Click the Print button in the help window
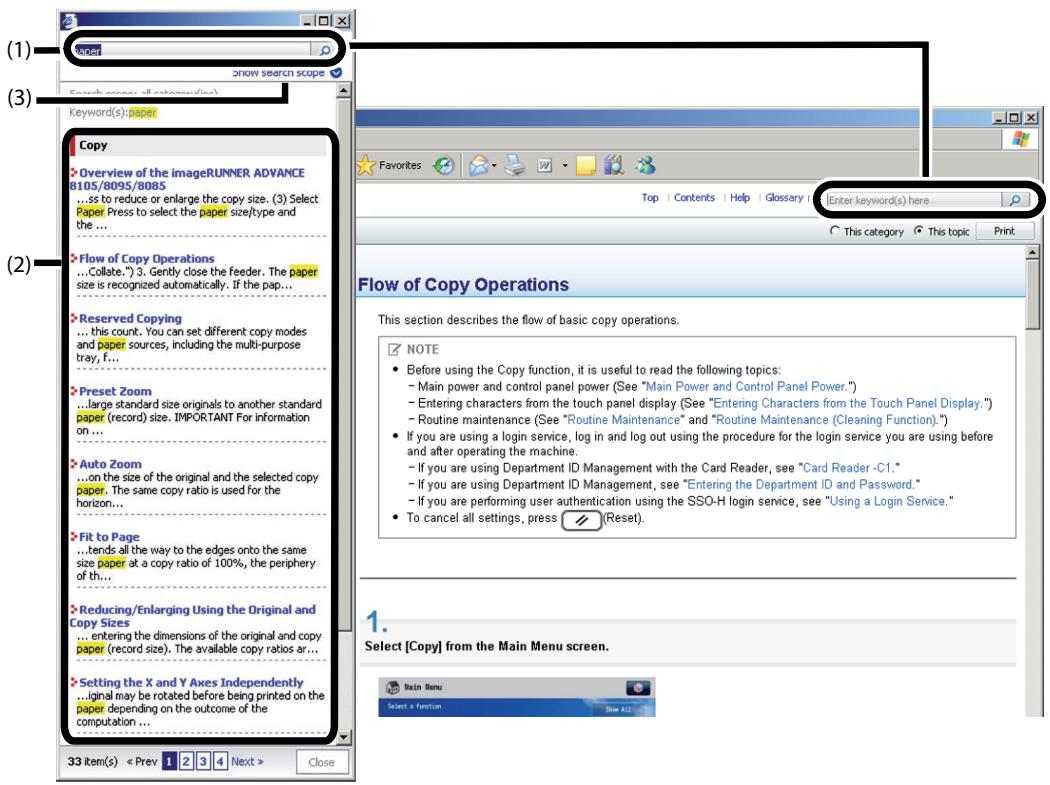The width and height of the screenshot is (1050, 785). pyautogui.click(x=1004, y=231)
